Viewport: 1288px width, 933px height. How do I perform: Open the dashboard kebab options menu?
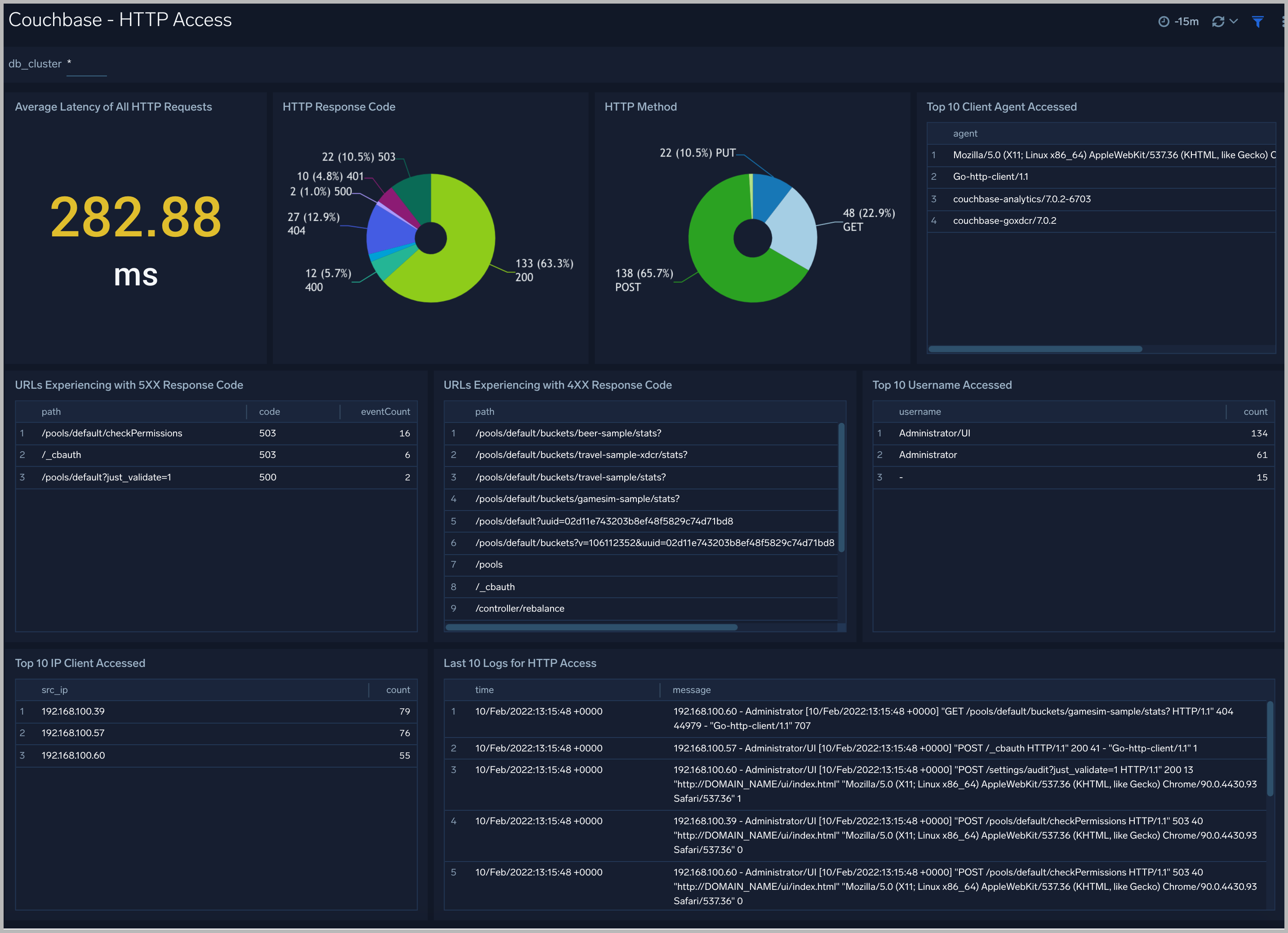coord(1283,21)
